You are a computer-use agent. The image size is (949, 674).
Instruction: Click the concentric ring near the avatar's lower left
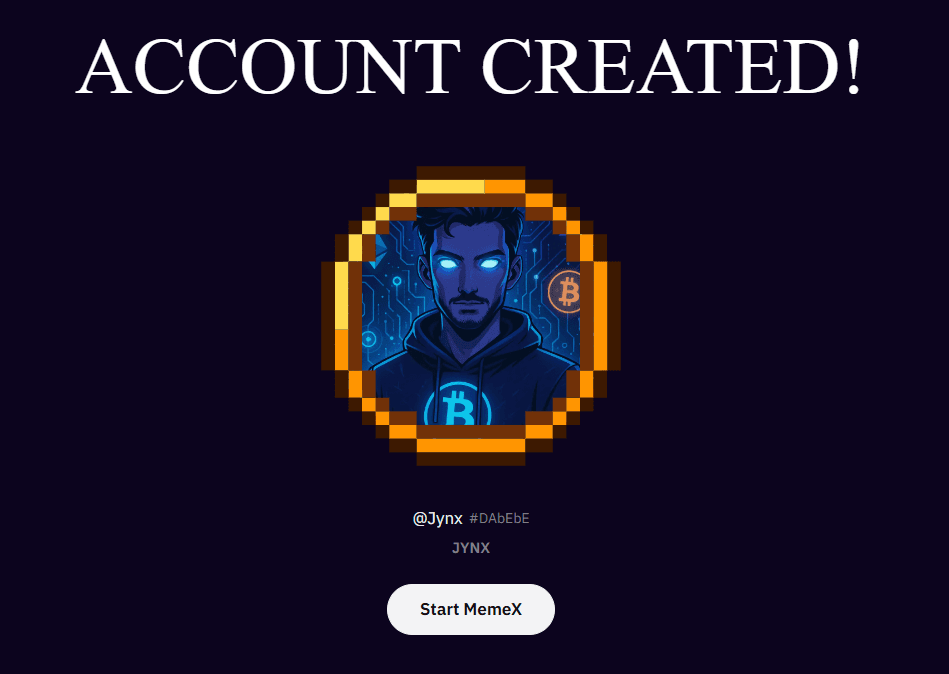tap(368, 340)
